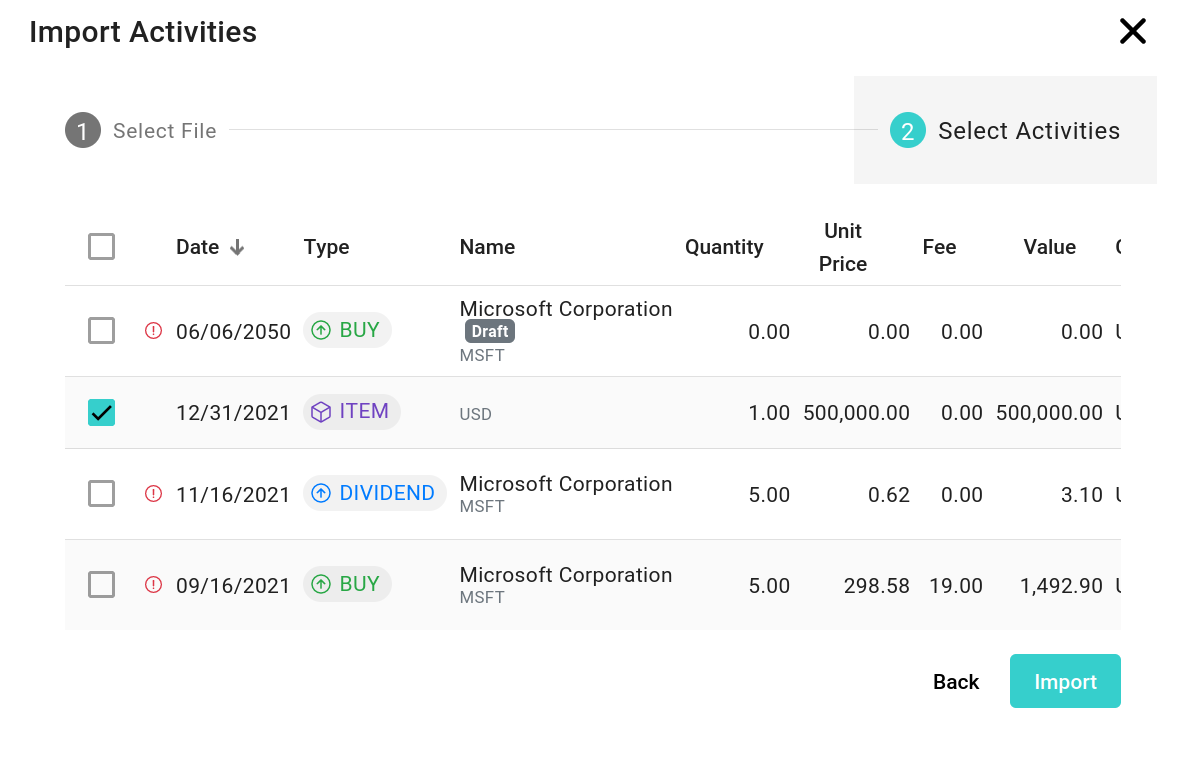Close the Import Activities dialog
The height and width of the screenshot is (769, 1181).
pyautogui.click(x=1132, y=31)
